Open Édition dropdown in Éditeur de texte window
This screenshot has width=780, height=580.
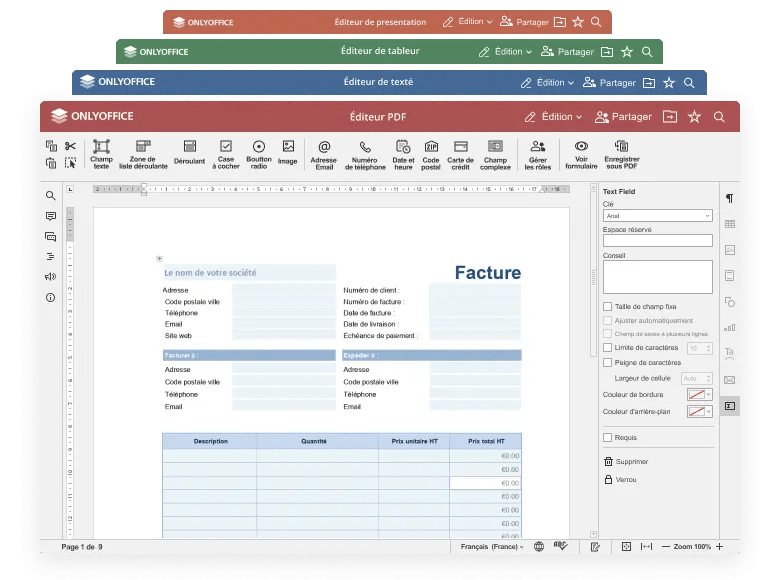[547, 83]
